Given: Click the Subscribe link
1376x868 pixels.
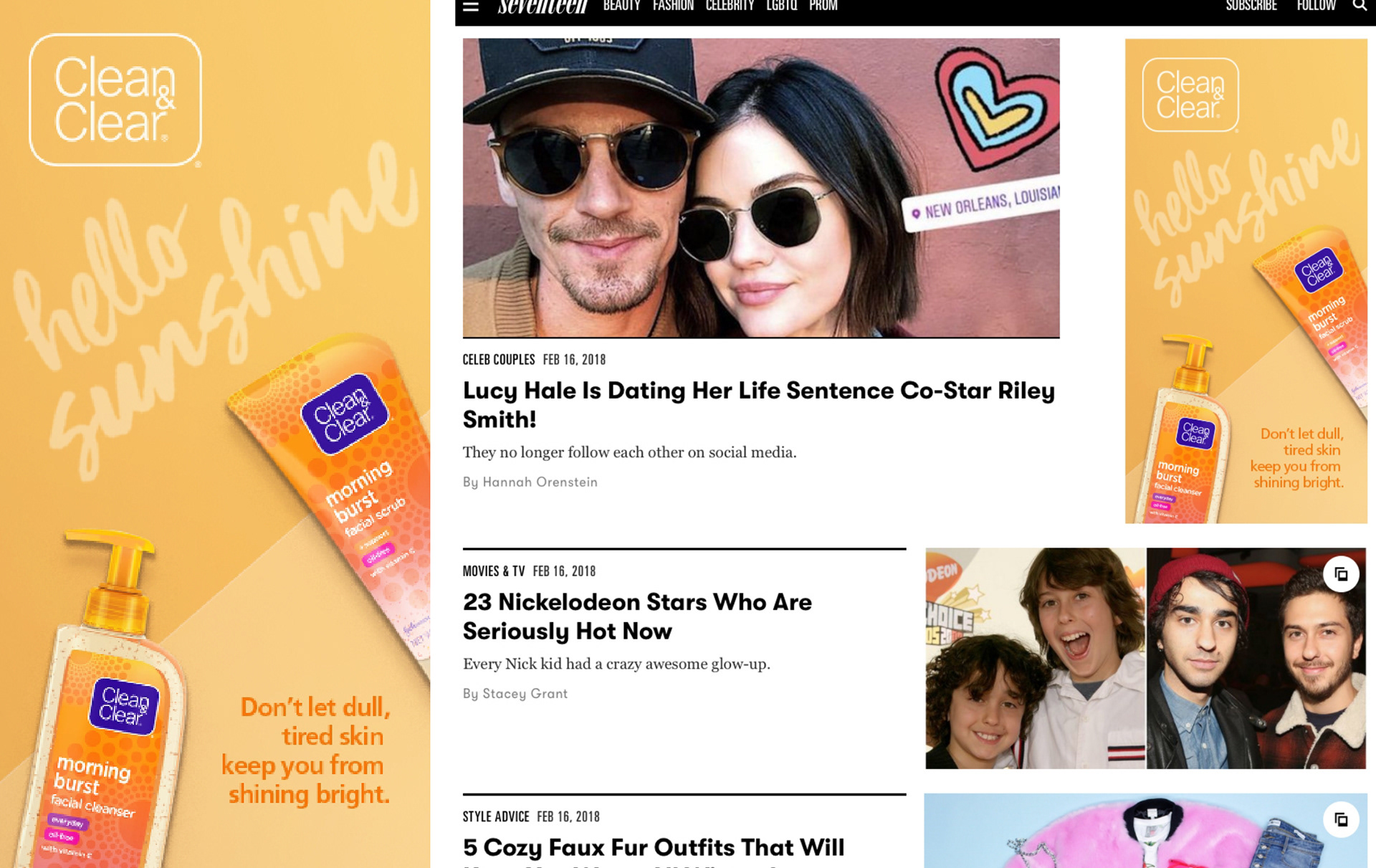Looking at the screenshot, I should 1251,6.
